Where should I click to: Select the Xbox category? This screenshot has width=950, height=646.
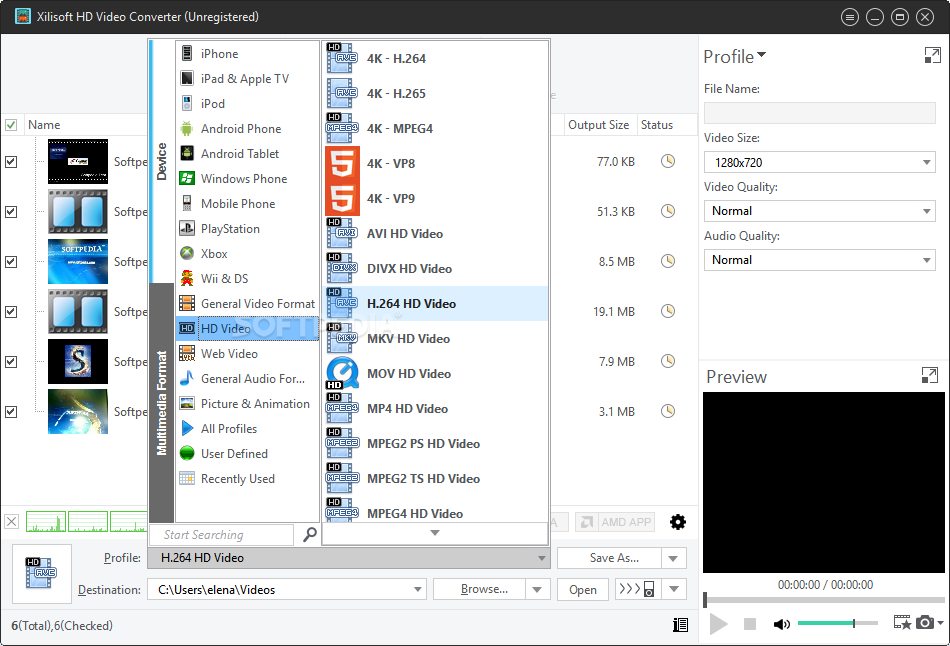[x=247, y=253]
